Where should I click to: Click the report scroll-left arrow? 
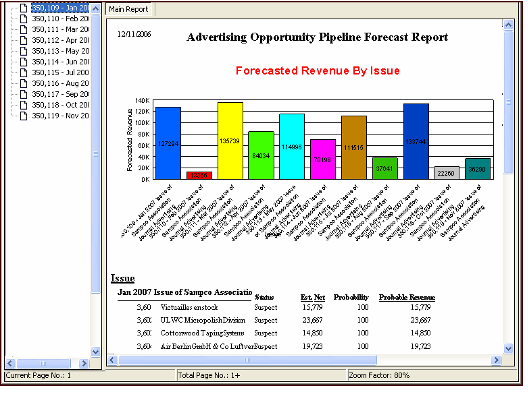112,360
